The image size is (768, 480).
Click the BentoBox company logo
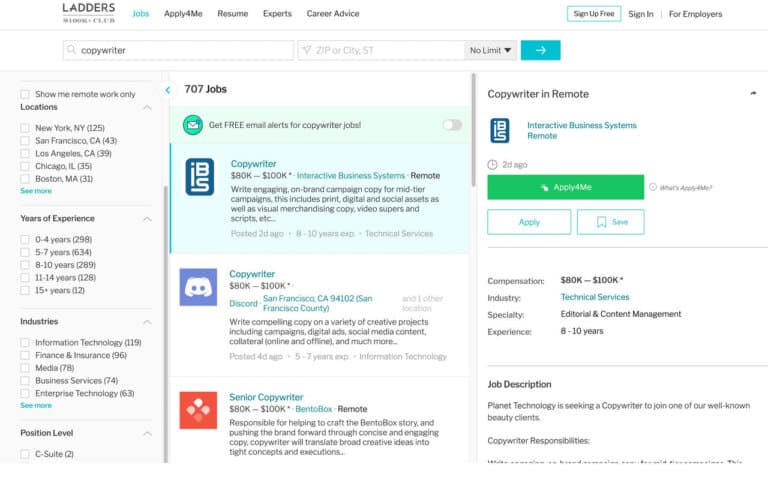(x=198, y=410)
